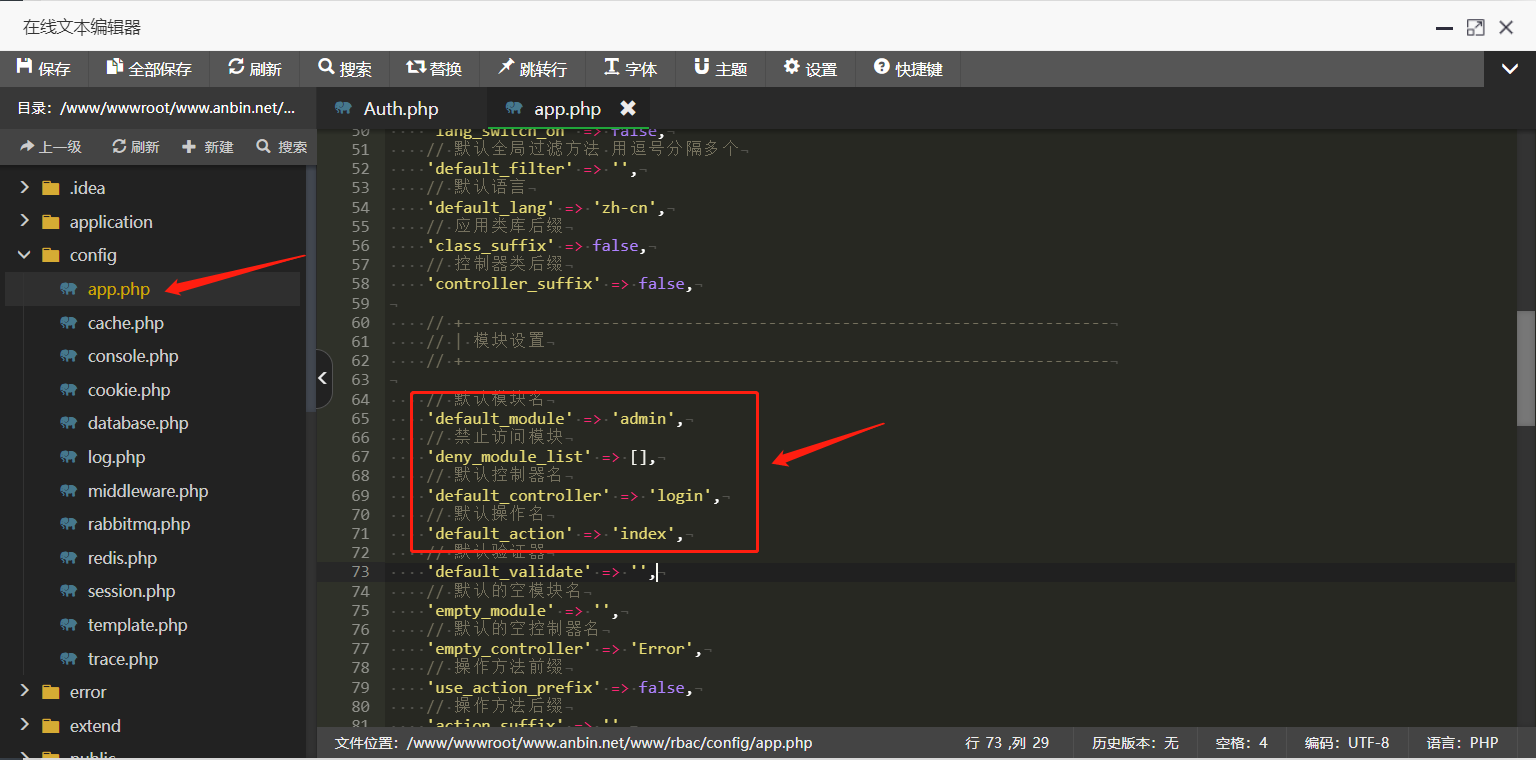Click 'empty_controller' on line 77

[x=508, y=649]
